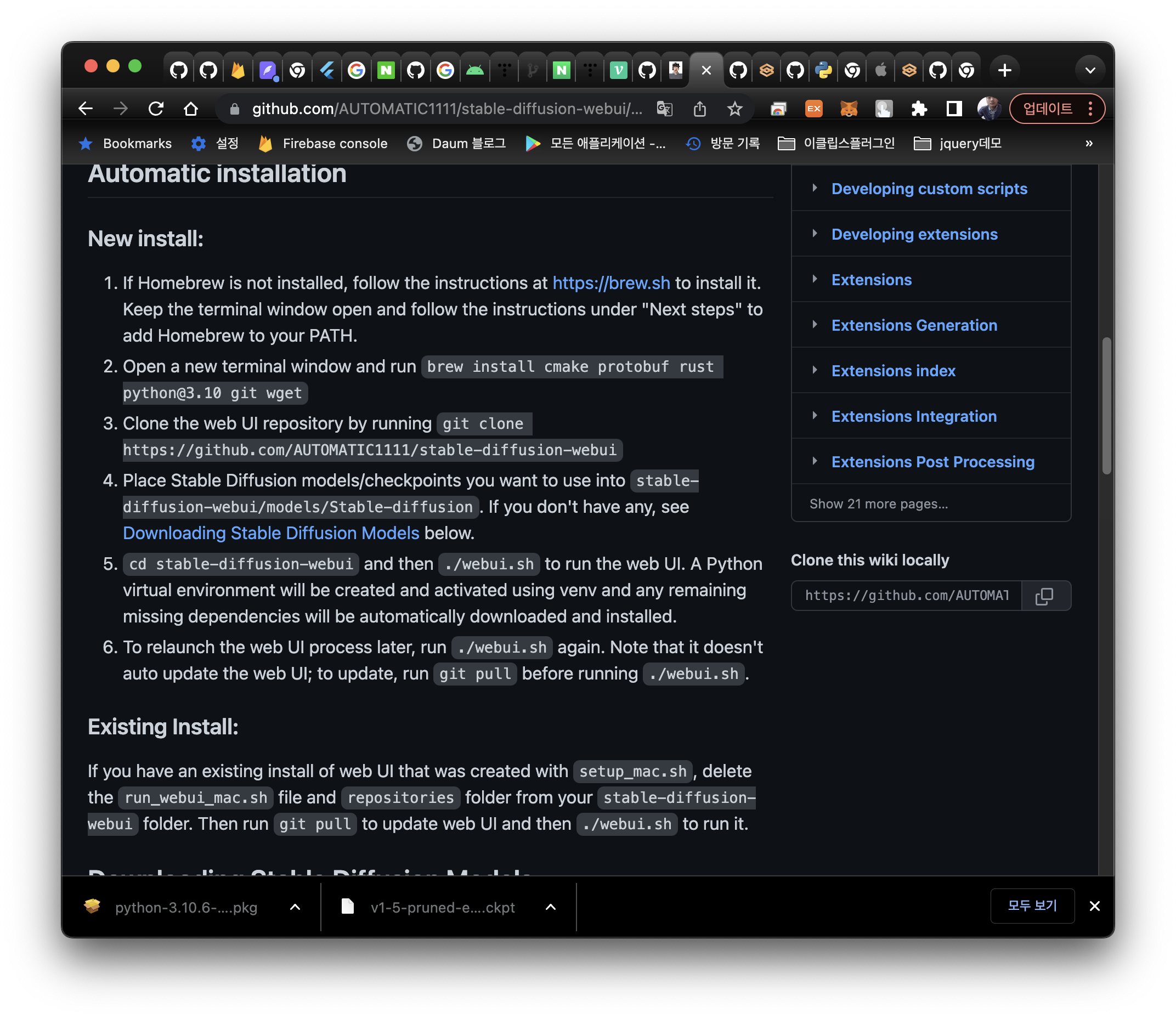
Task: Switch to the Android tab
Action: [475, 70]
